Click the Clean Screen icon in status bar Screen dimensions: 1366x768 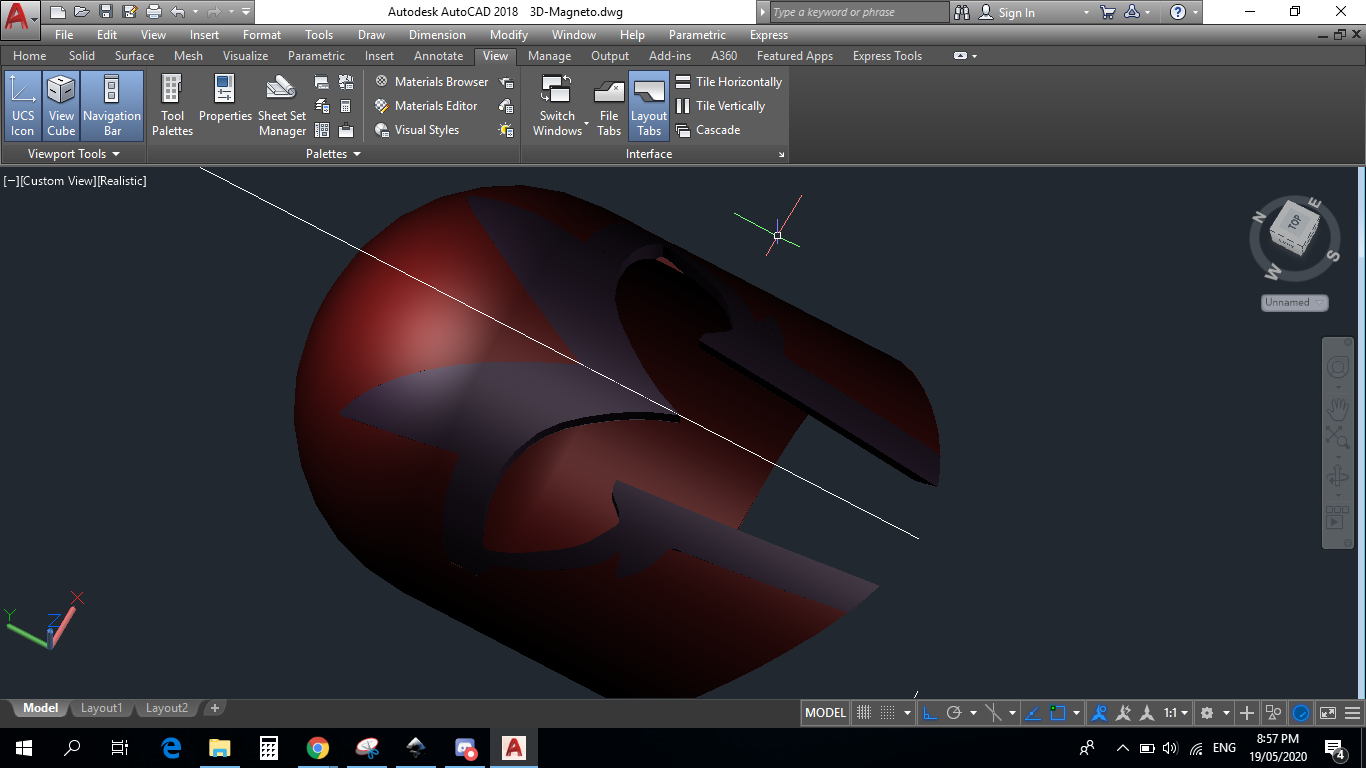[x=1328, y=713]
